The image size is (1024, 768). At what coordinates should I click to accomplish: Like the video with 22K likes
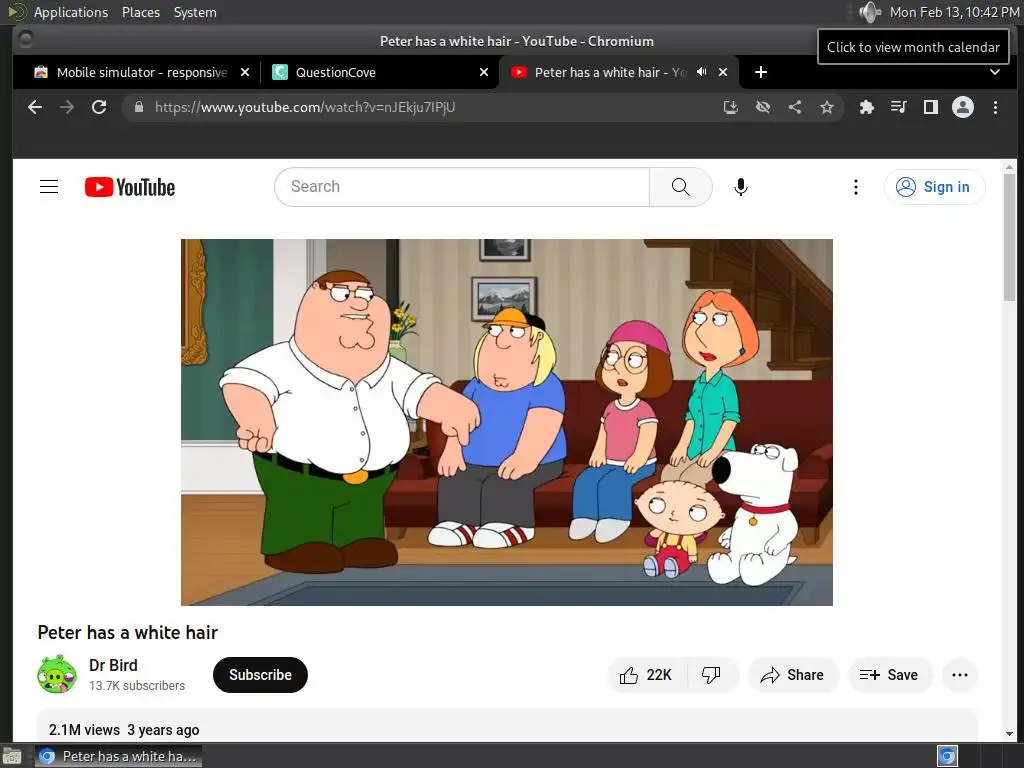[647, 675]
